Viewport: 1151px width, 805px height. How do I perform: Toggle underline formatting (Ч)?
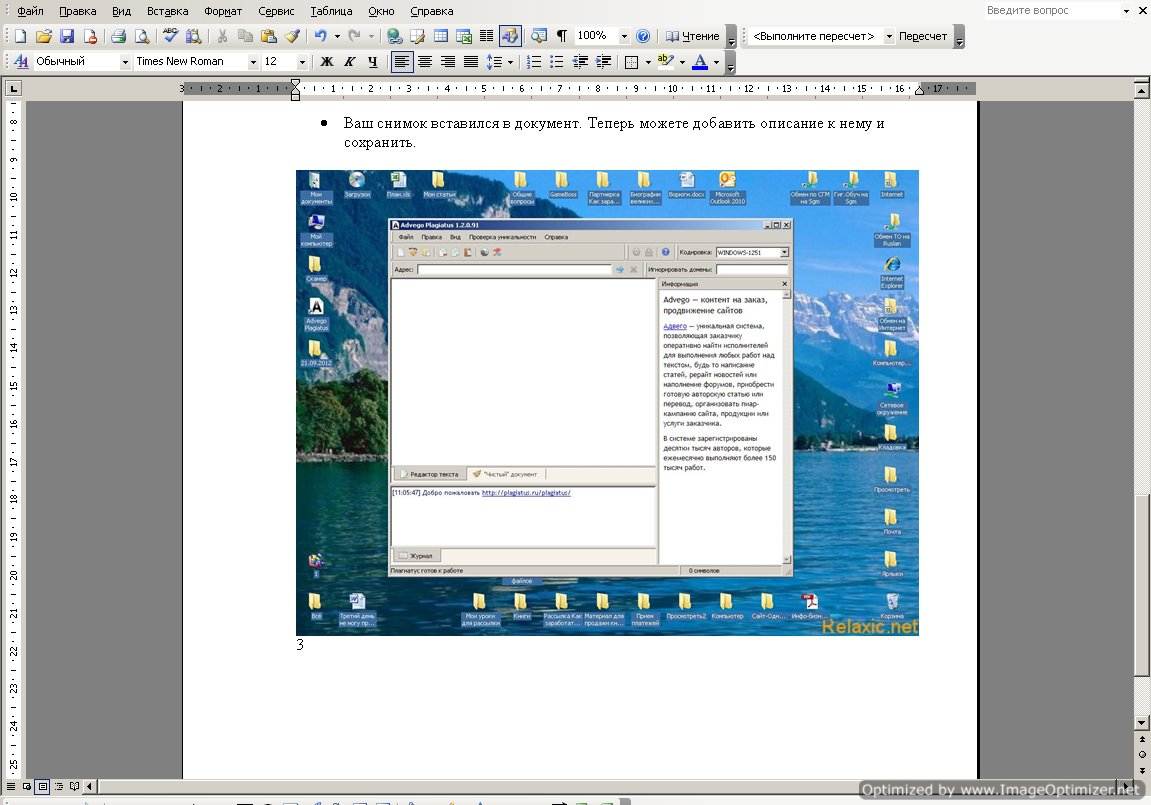click(373, 62)
